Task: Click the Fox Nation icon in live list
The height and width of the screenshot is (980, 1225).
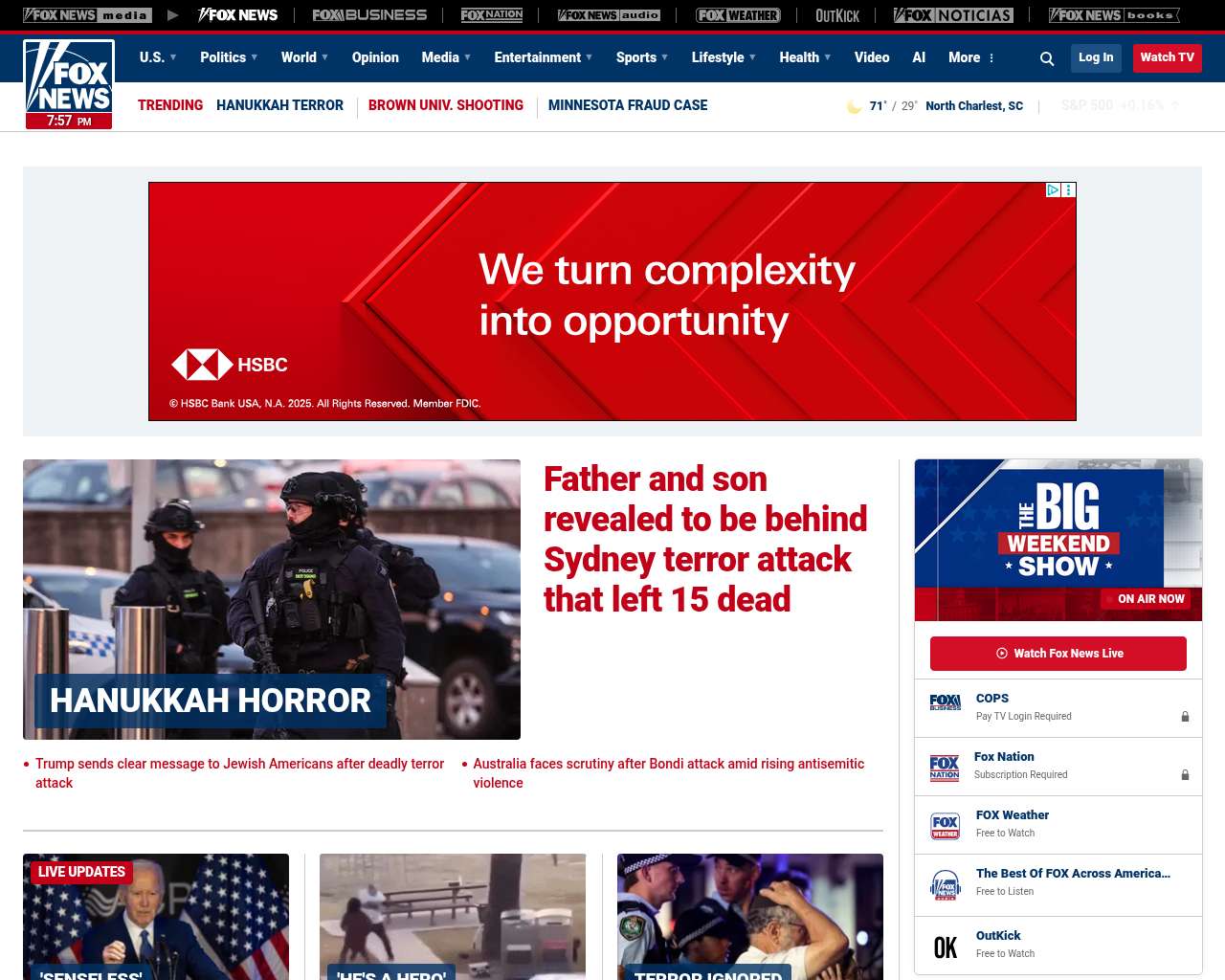Action: tap(945, 768)
